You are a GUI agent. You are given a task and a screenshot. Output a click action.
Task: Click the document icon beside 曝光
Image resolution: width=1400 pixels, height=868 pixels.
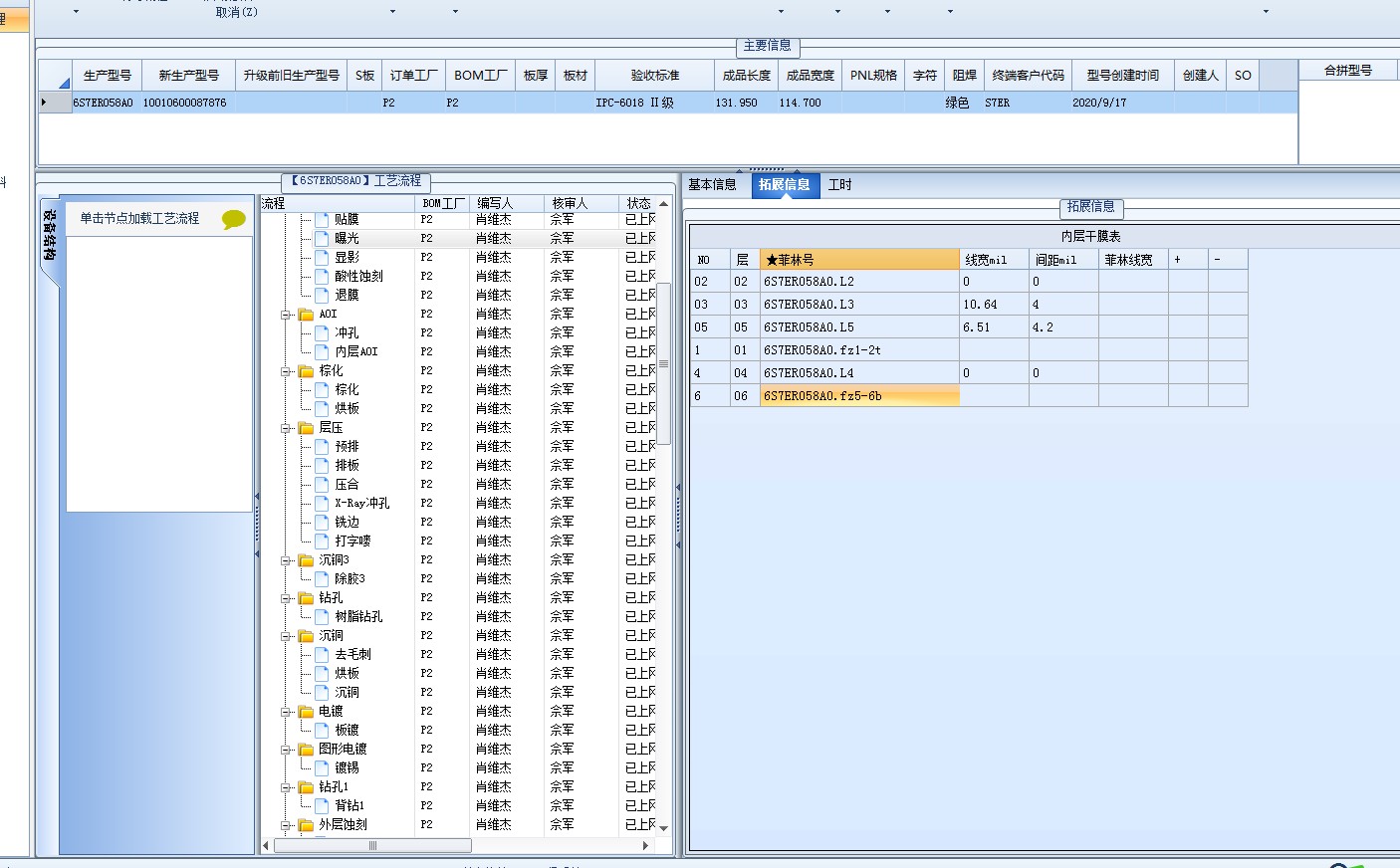tap(323, 238)
